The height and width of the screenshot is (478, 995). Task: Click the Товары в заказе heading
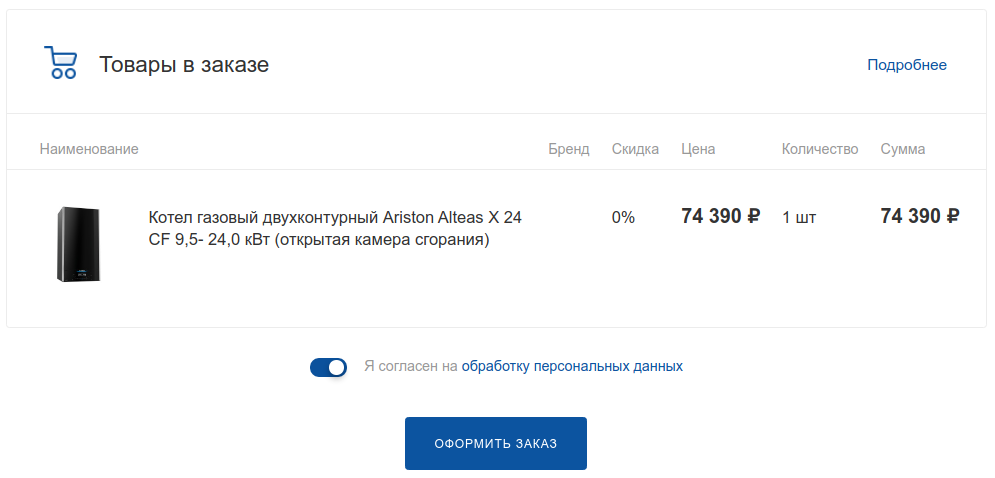[184, 65]
